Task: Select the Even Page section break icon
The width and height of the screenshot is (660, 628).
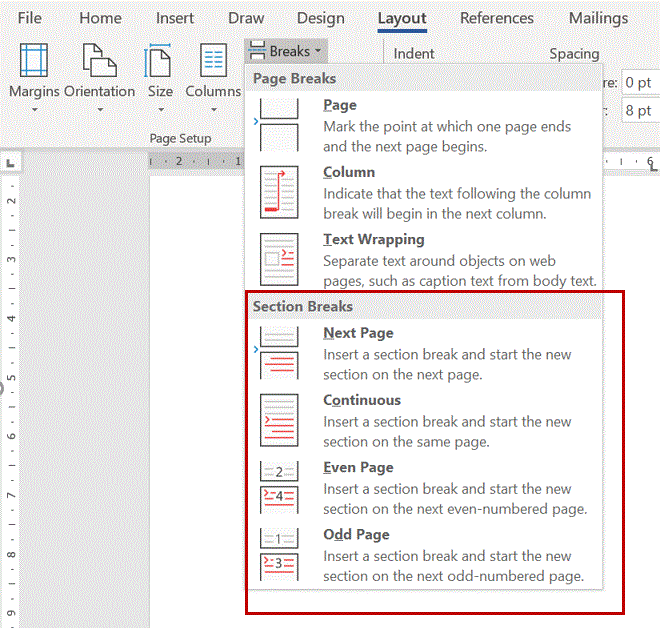Action: pyautogui.click(x=279, y=487)
